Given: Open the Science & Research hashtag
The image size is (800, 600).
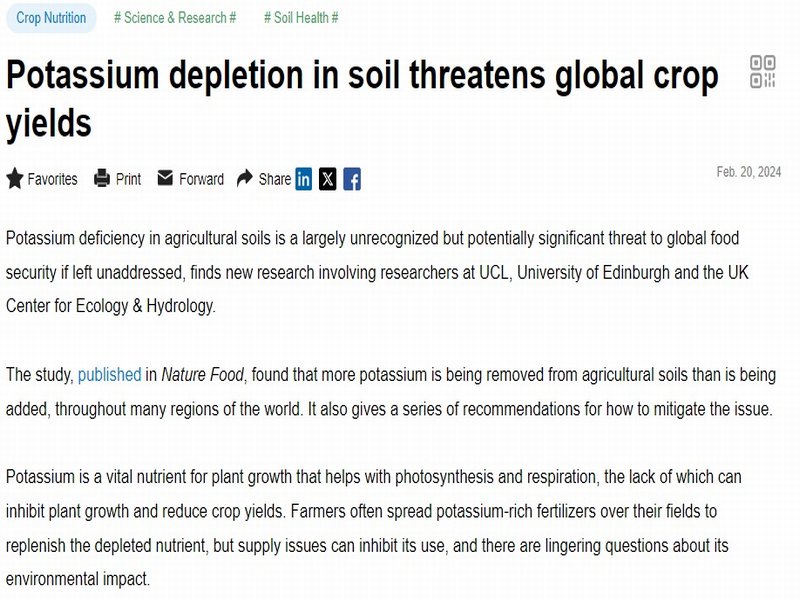Looking at the screenshot, I should (x=175, y=18).
